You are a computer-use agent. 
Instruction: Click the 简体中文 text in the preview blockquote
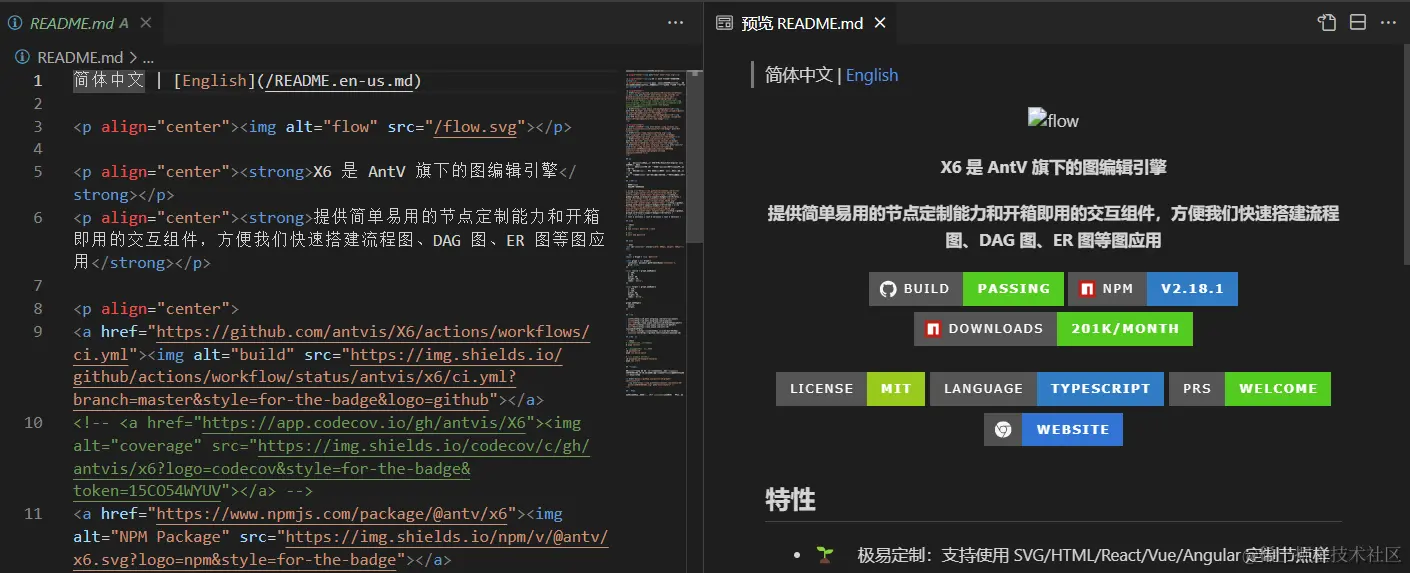(799, 75)
